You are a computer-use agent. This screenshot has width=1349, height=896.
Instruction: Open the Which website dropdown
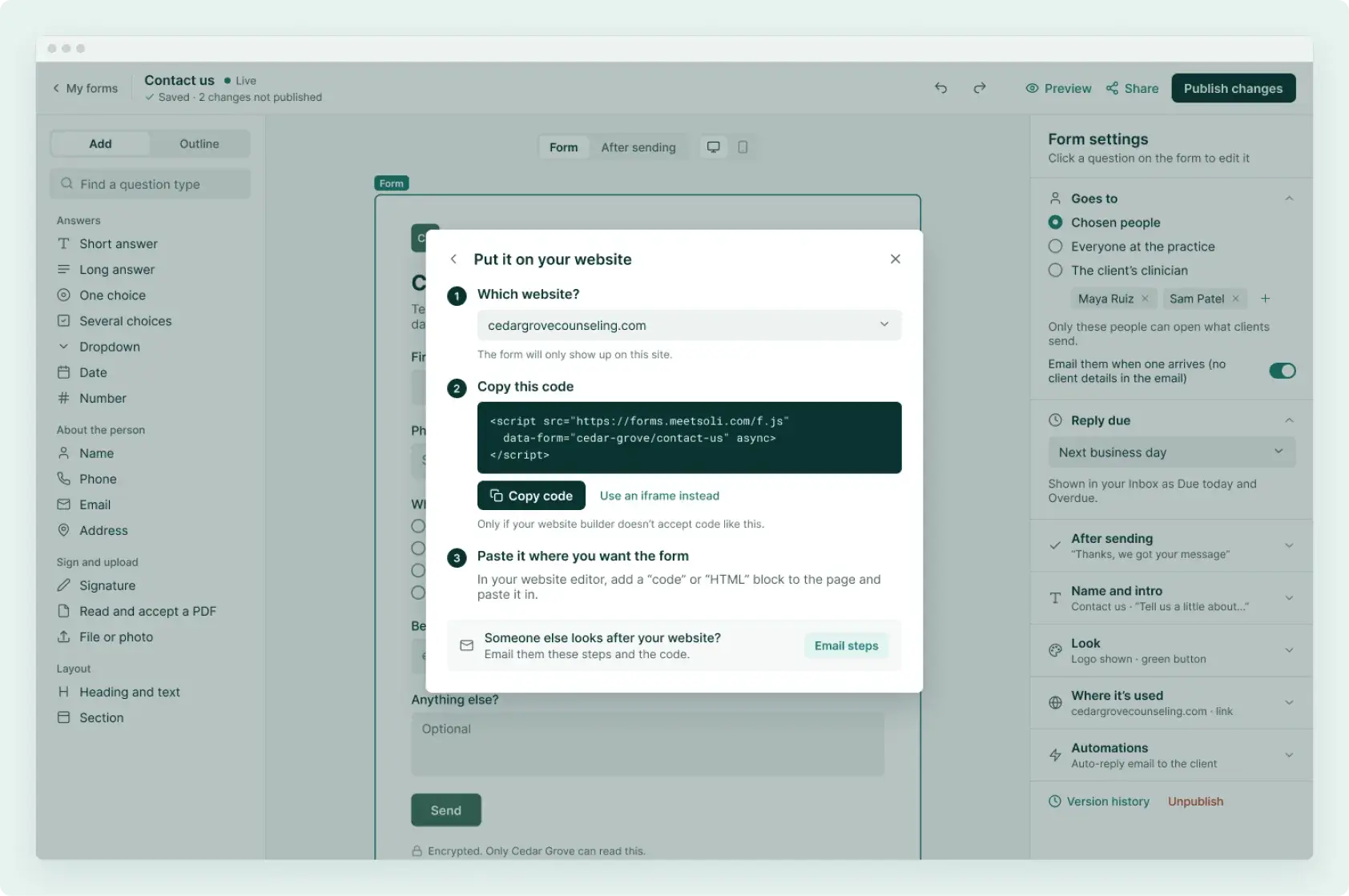click(689, 325)
